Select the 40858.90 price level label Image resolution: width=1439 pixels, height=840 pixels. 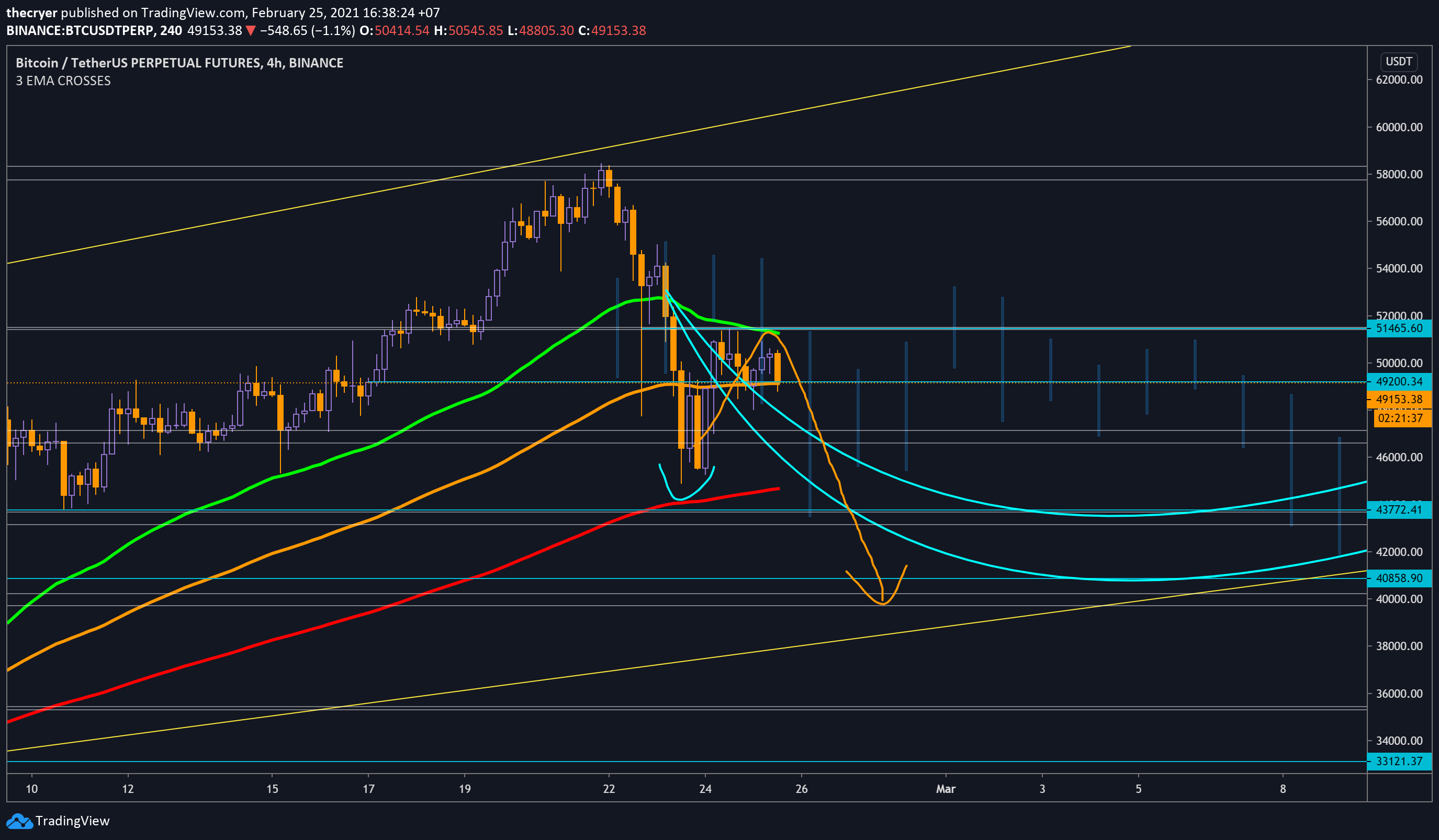(1399, 578)
